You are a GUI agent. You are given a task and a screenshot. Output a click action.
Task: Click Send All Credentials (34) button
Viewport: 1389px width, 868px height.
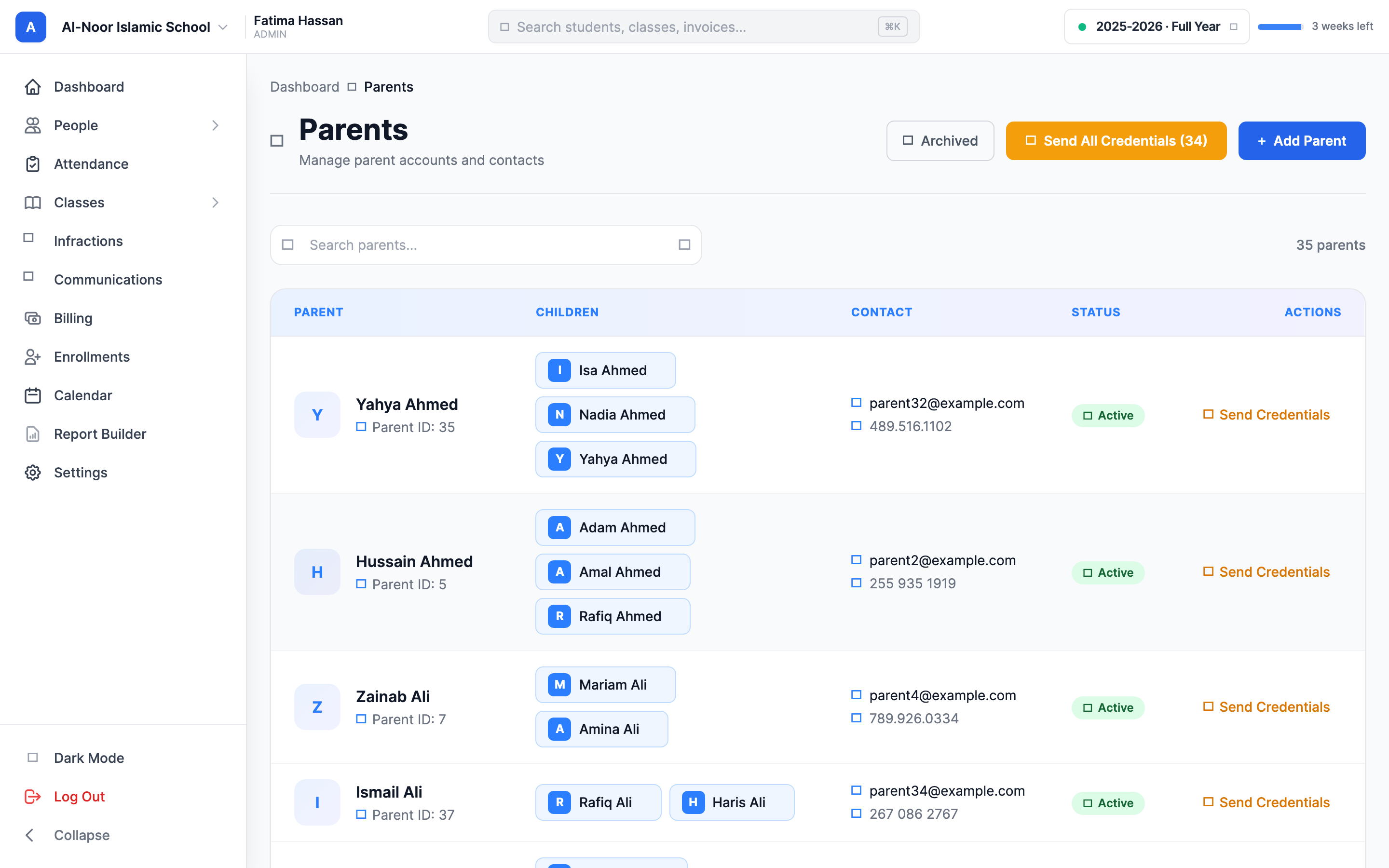coord(1116,141)
